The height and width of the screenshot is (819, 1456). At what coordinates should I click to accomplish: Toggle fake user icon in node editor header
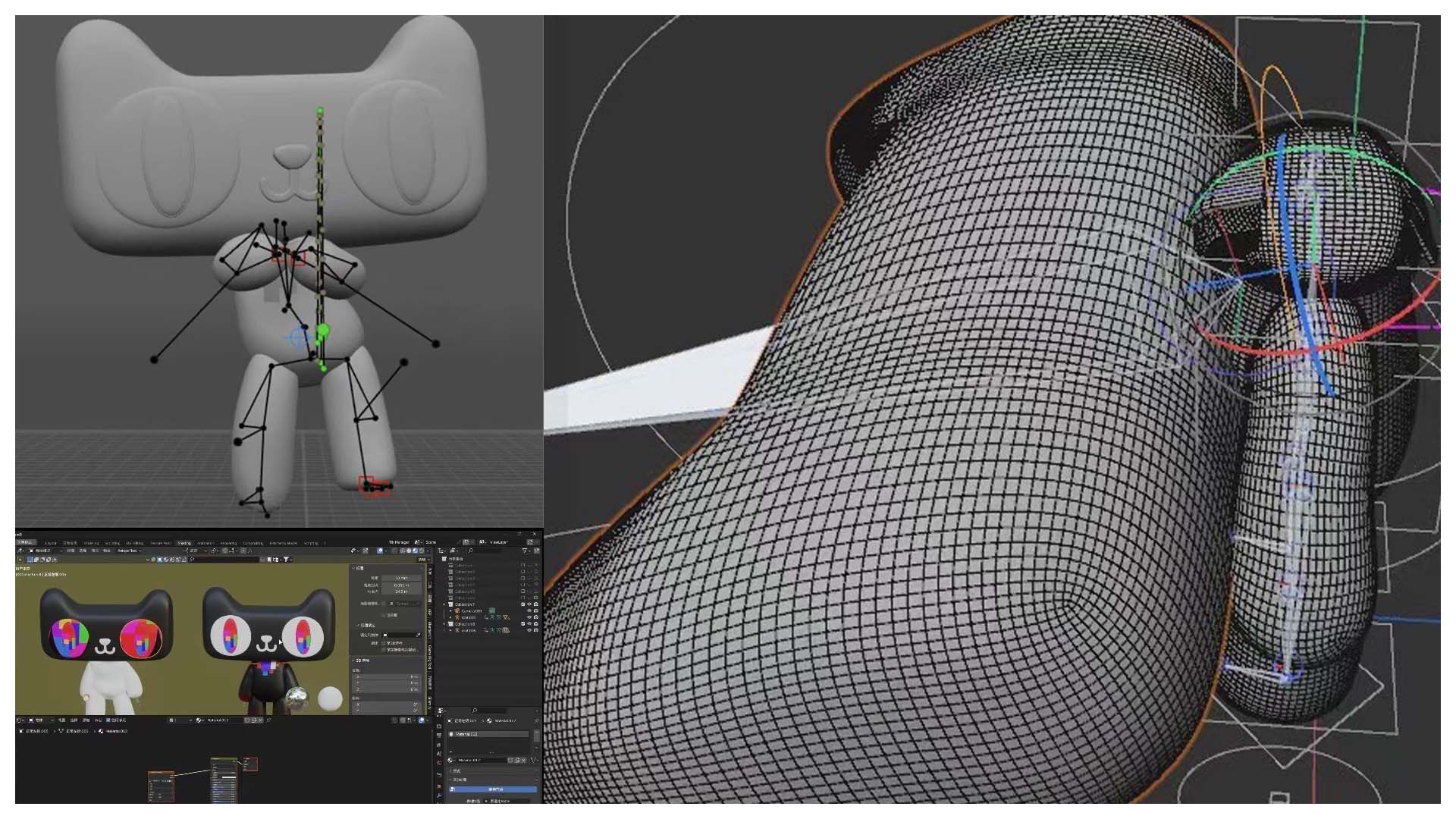point(247,720)
